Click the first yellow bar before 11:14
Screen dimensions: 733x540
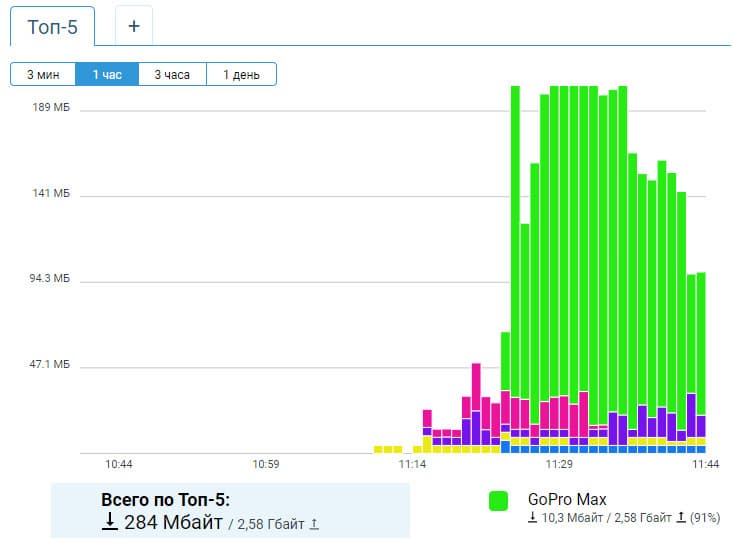[378, 449]
